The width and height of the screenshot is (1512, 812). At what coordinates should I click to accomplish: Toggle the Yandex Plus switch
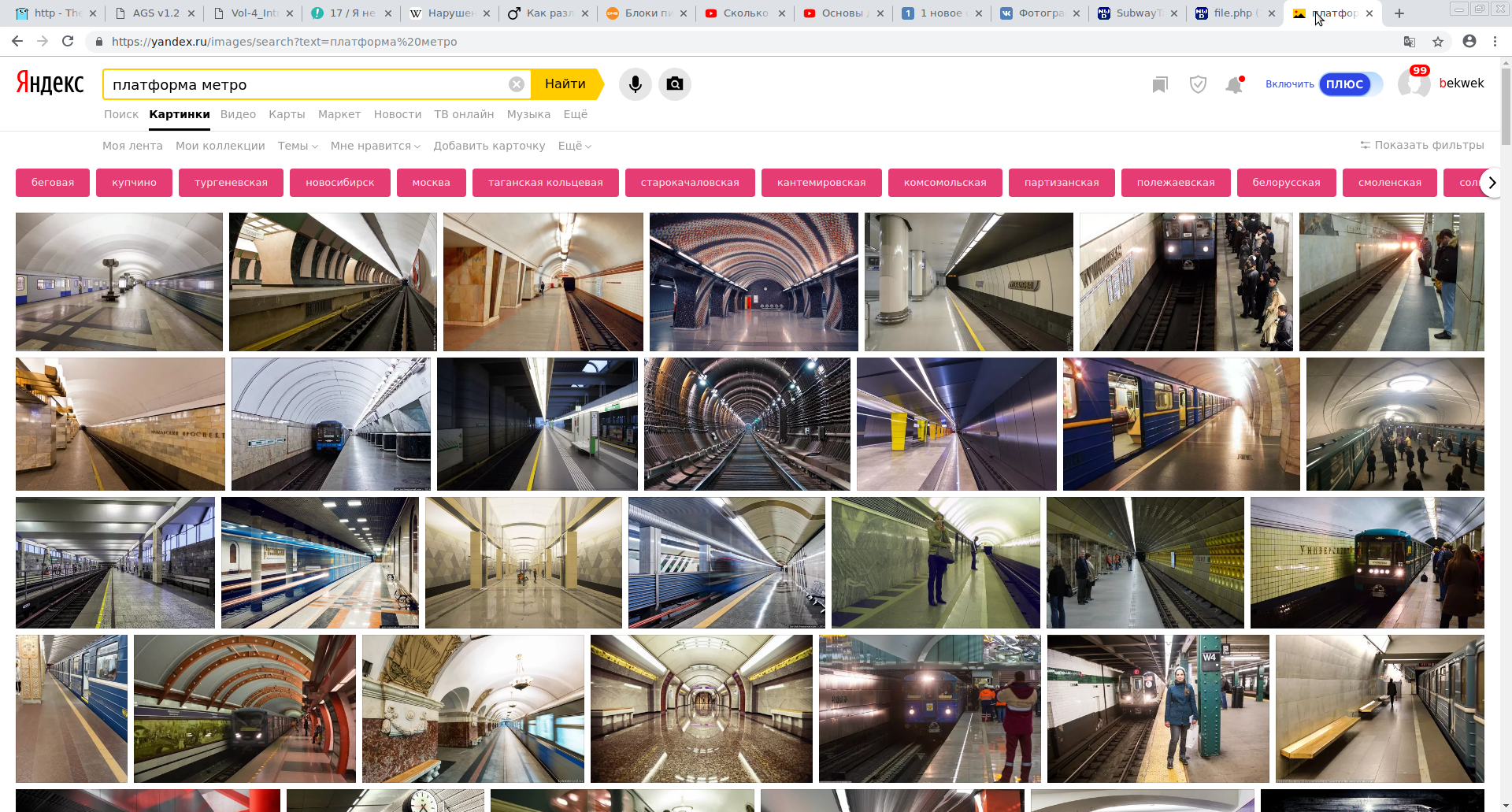(1350, 84)
